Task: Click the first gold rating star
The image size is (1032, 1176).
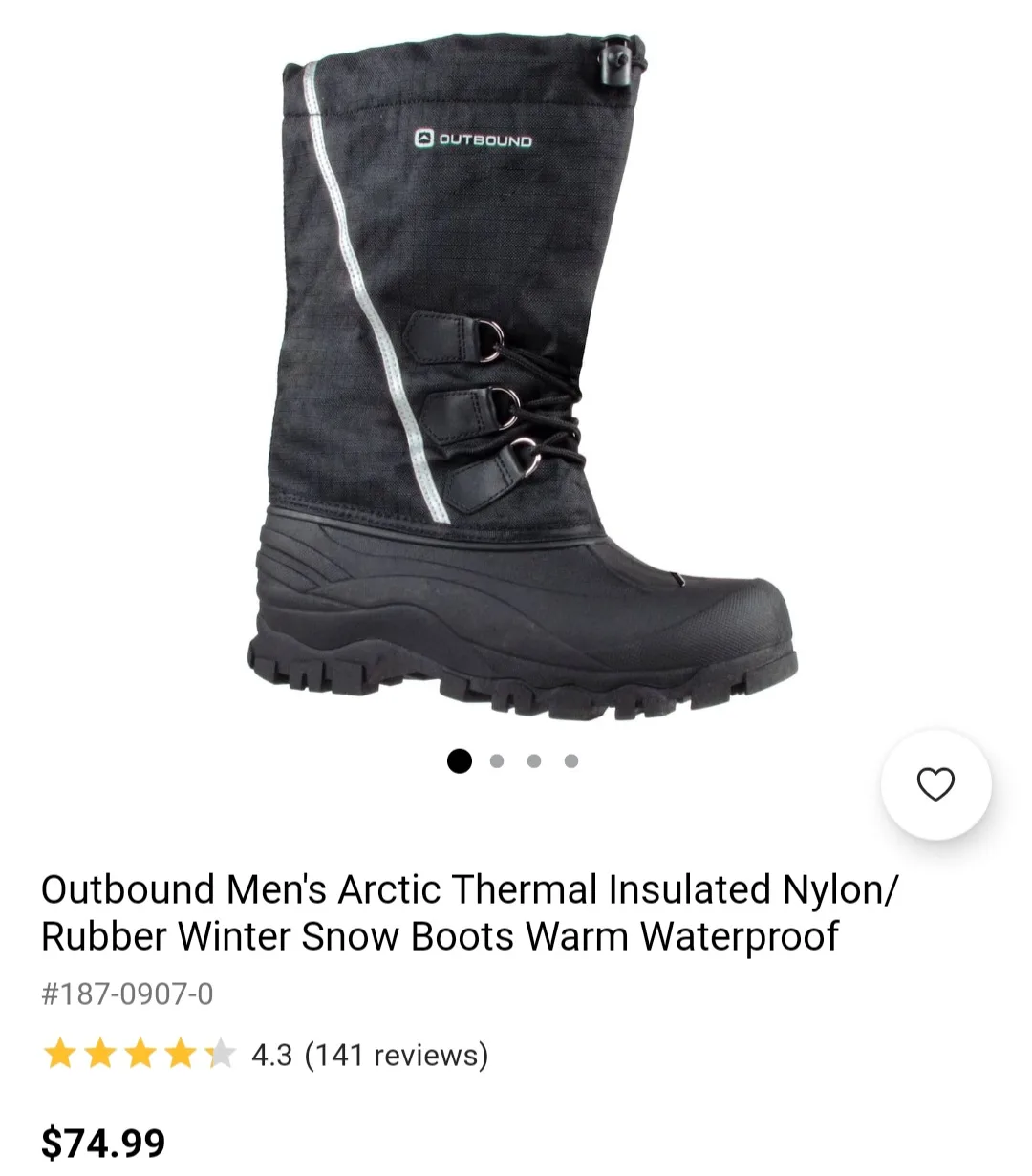Action: point(60,1055)
